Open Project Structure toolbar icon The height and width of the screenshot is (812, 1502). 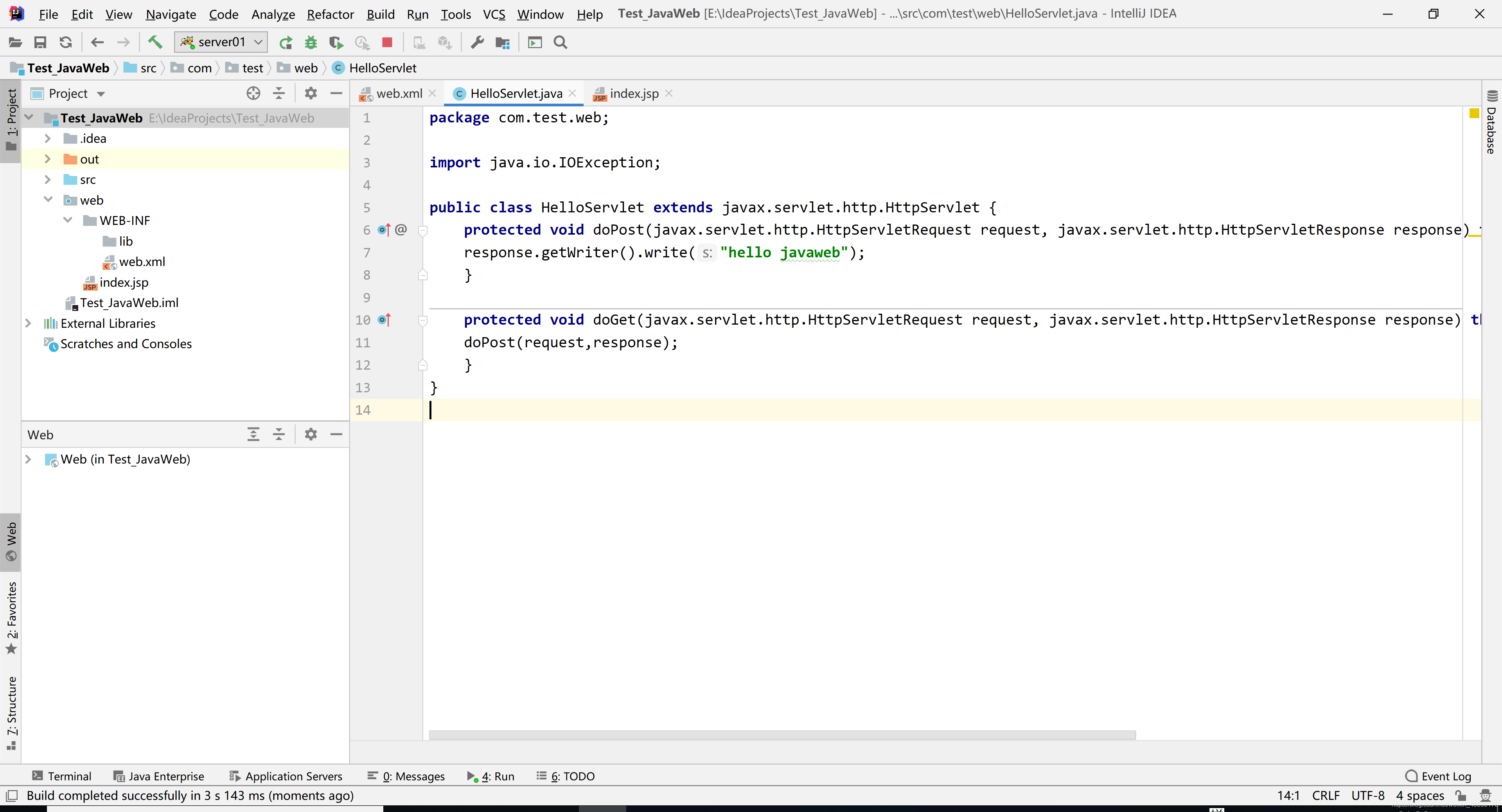pos(503,42)
